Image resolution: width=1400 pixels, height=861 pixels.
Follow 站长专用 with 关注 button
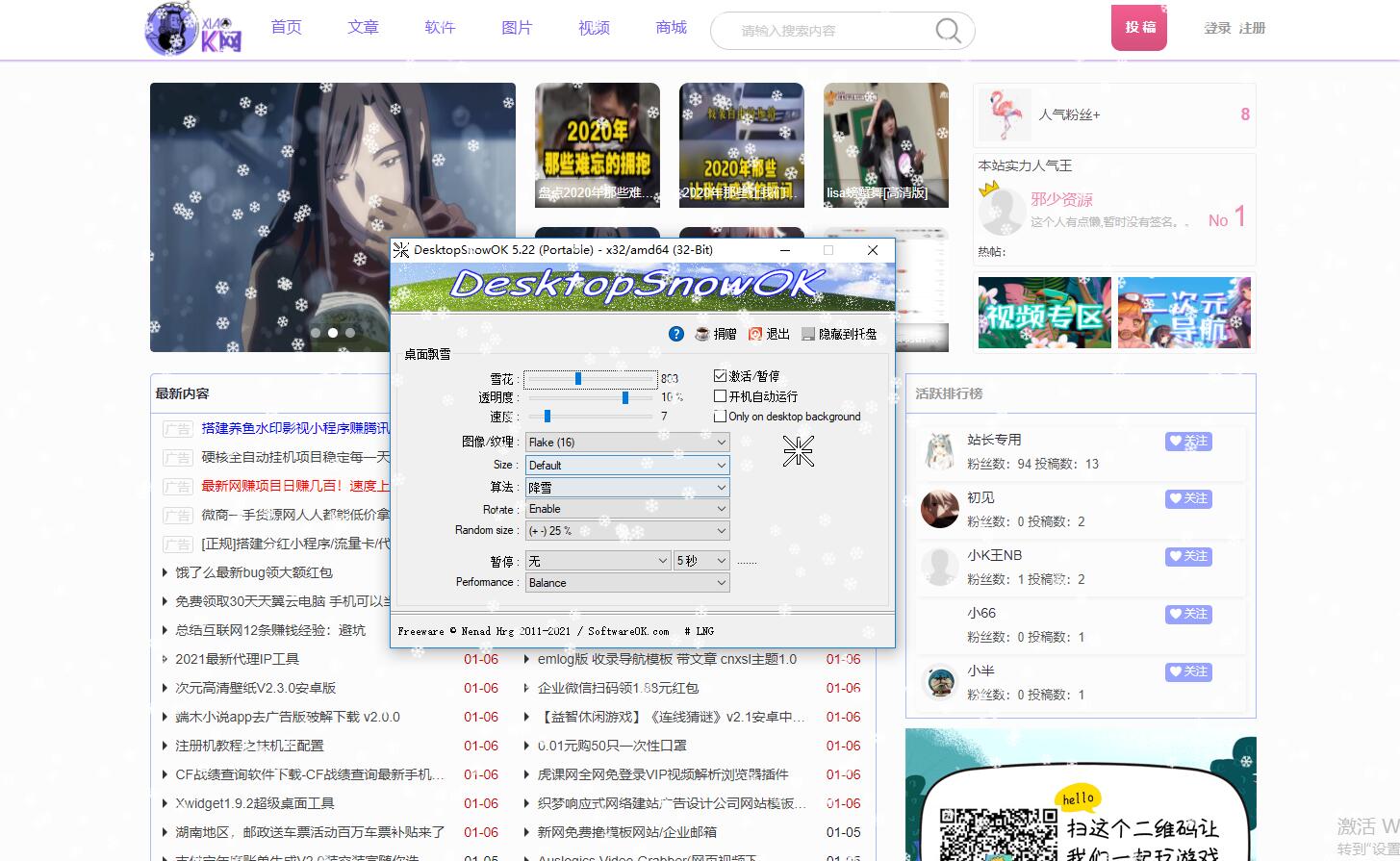[1188, 442]
